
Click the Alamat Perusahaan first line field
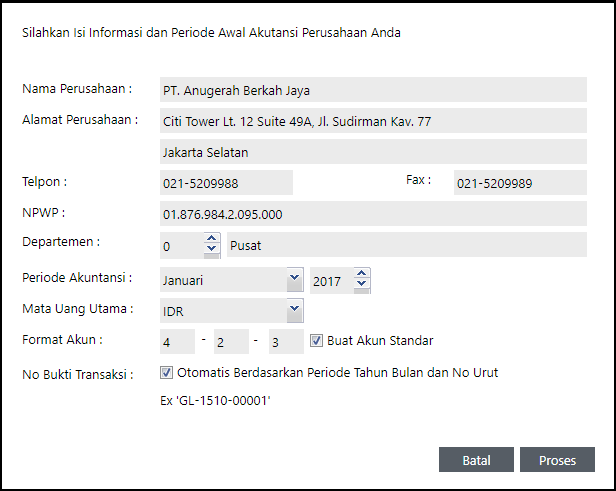click(x=372, y=122)
